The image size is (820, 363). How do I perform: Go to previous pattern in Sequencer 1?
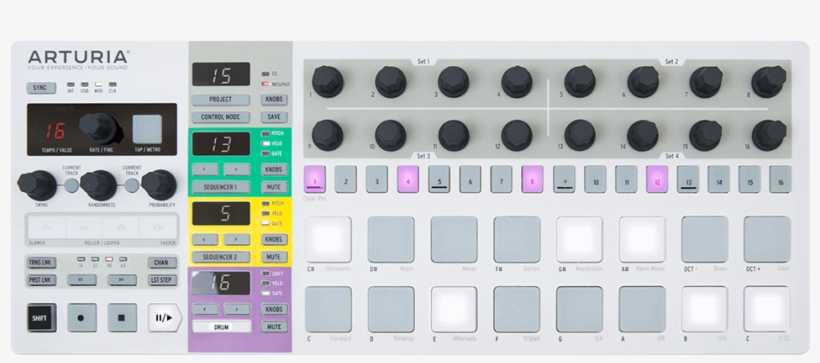pyautogui.click(x=205, y=169)
